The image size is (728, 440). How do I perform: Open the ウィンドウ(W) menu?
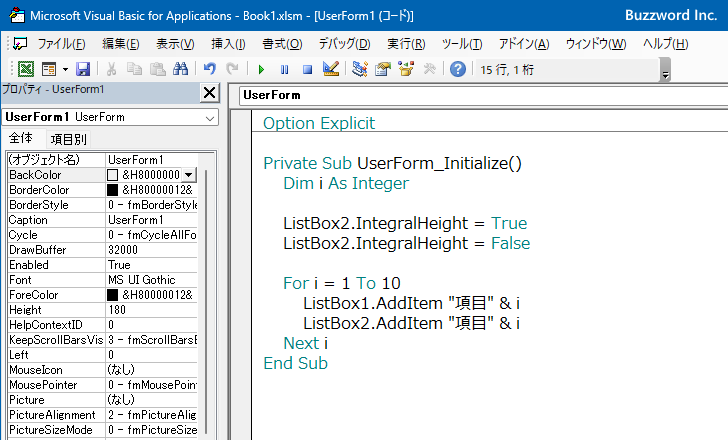click(596, 44)
